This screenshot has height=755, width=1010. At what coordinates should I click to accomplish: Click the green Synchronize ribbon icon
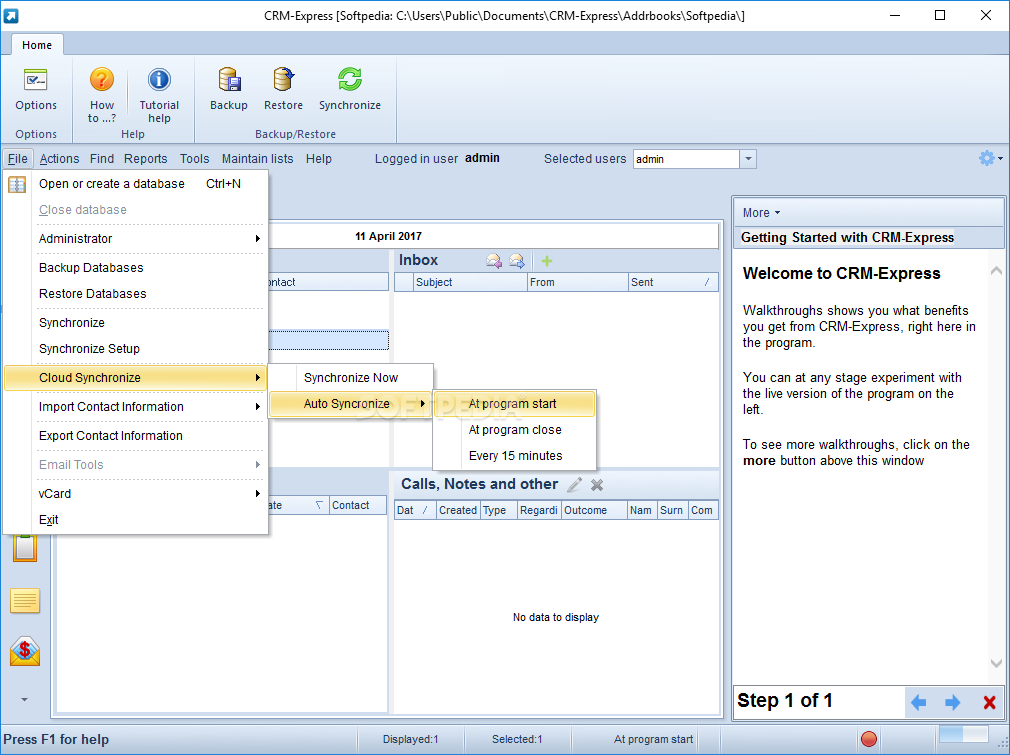pos(350,80)
